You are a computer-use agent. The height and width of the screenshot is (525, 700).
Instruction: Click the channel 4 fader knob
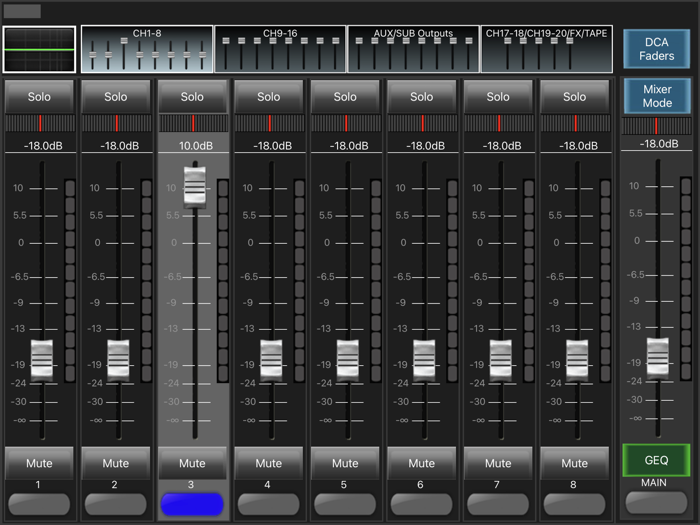271,360
